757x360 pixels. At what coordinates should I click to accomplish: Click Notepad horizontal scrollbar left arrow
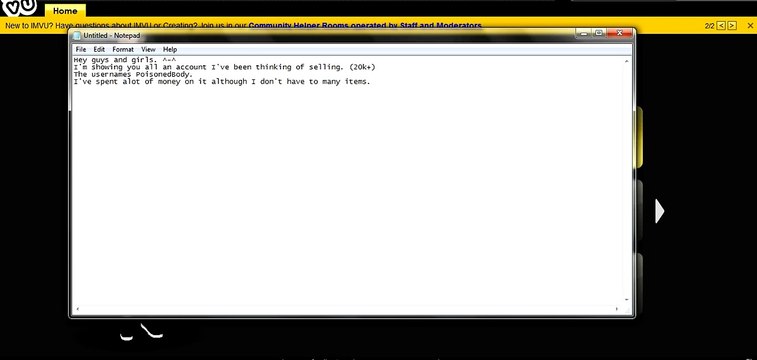[77, 309]
